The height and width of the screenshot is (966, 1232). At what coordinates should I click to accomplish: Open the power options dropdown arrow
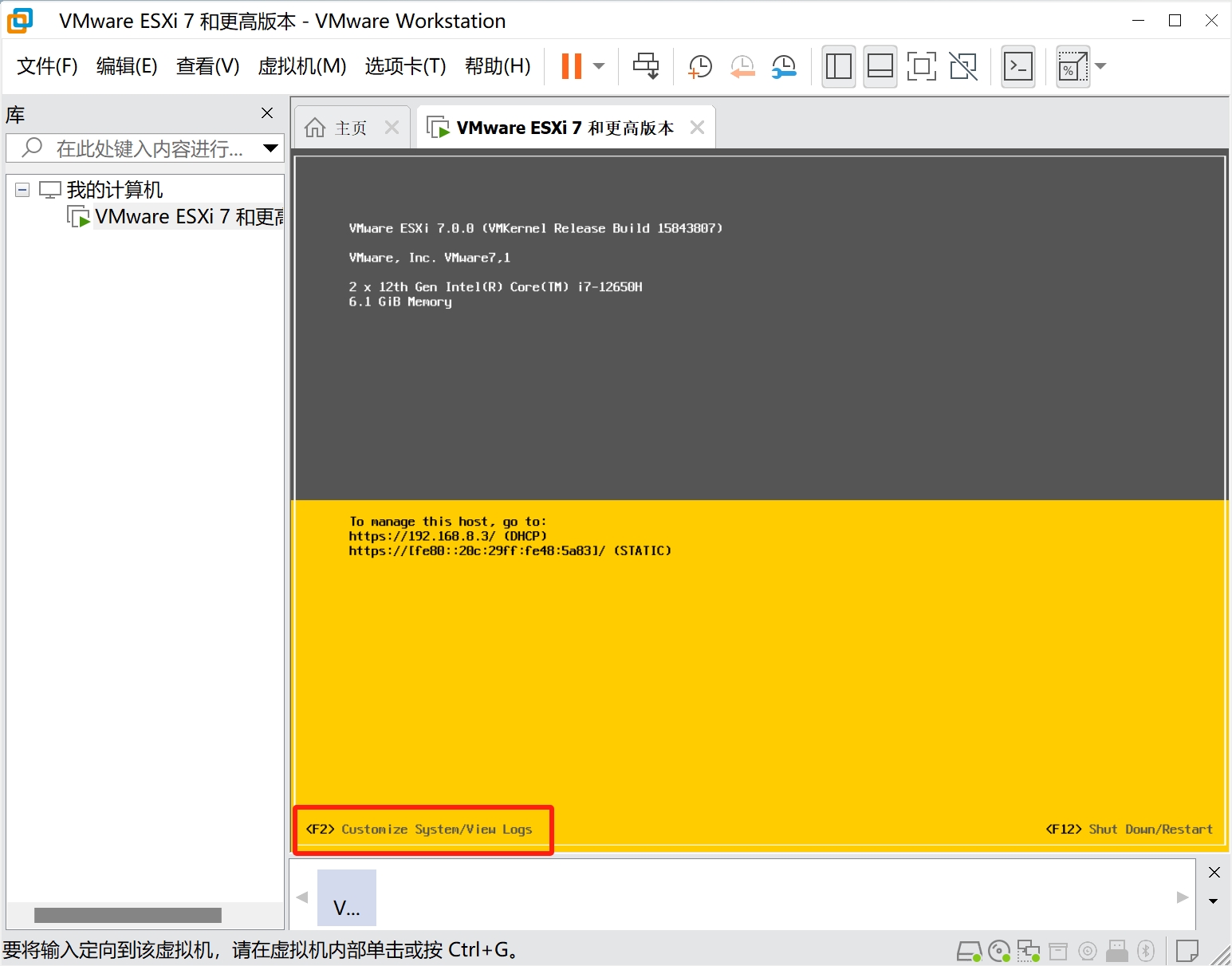click(x=599, y=66)
